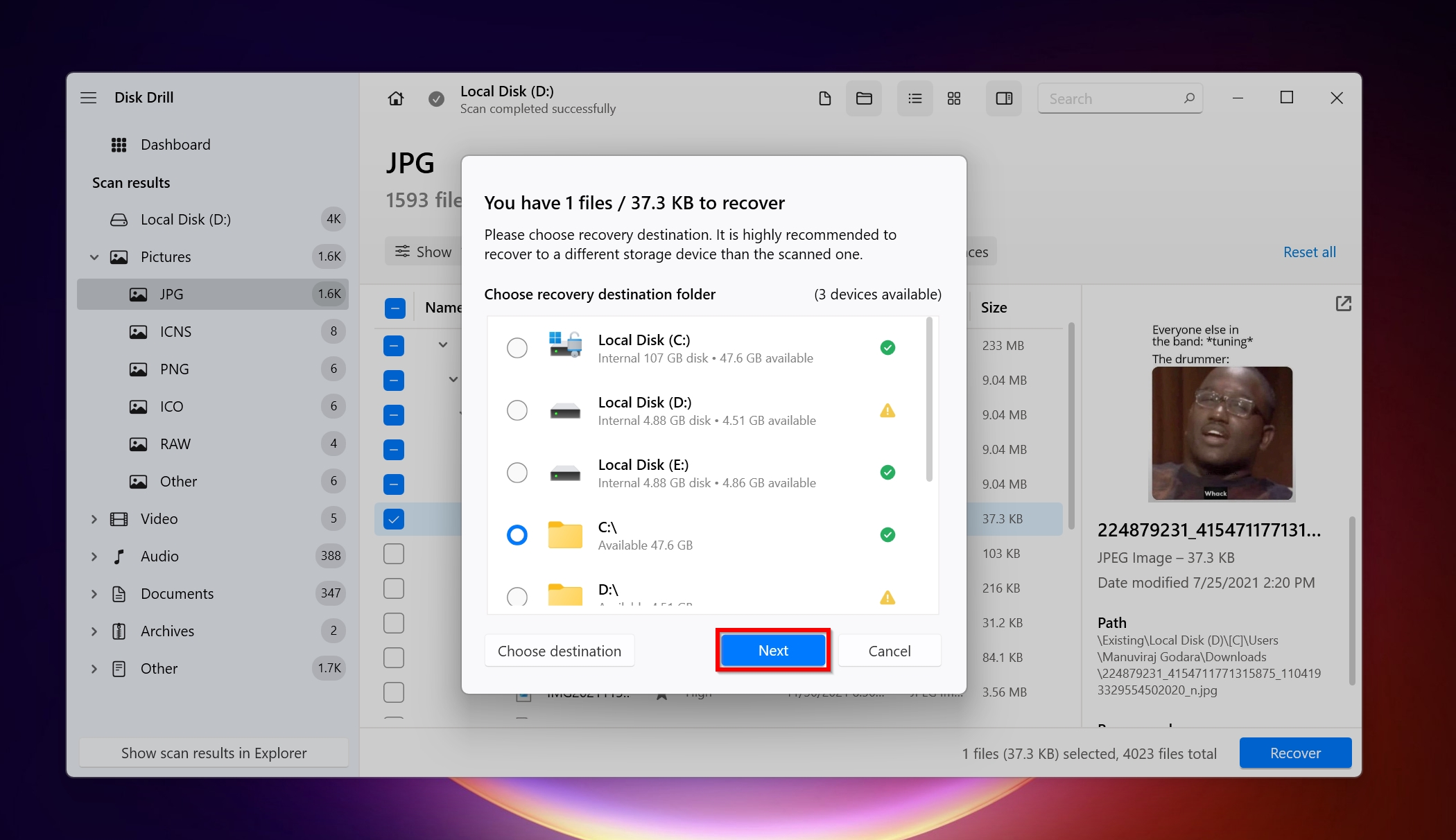Click green check beside Local Disk (C:)
Viewport: 1456px width, 840px height.
pyautogui.click(x=887, y=348)
